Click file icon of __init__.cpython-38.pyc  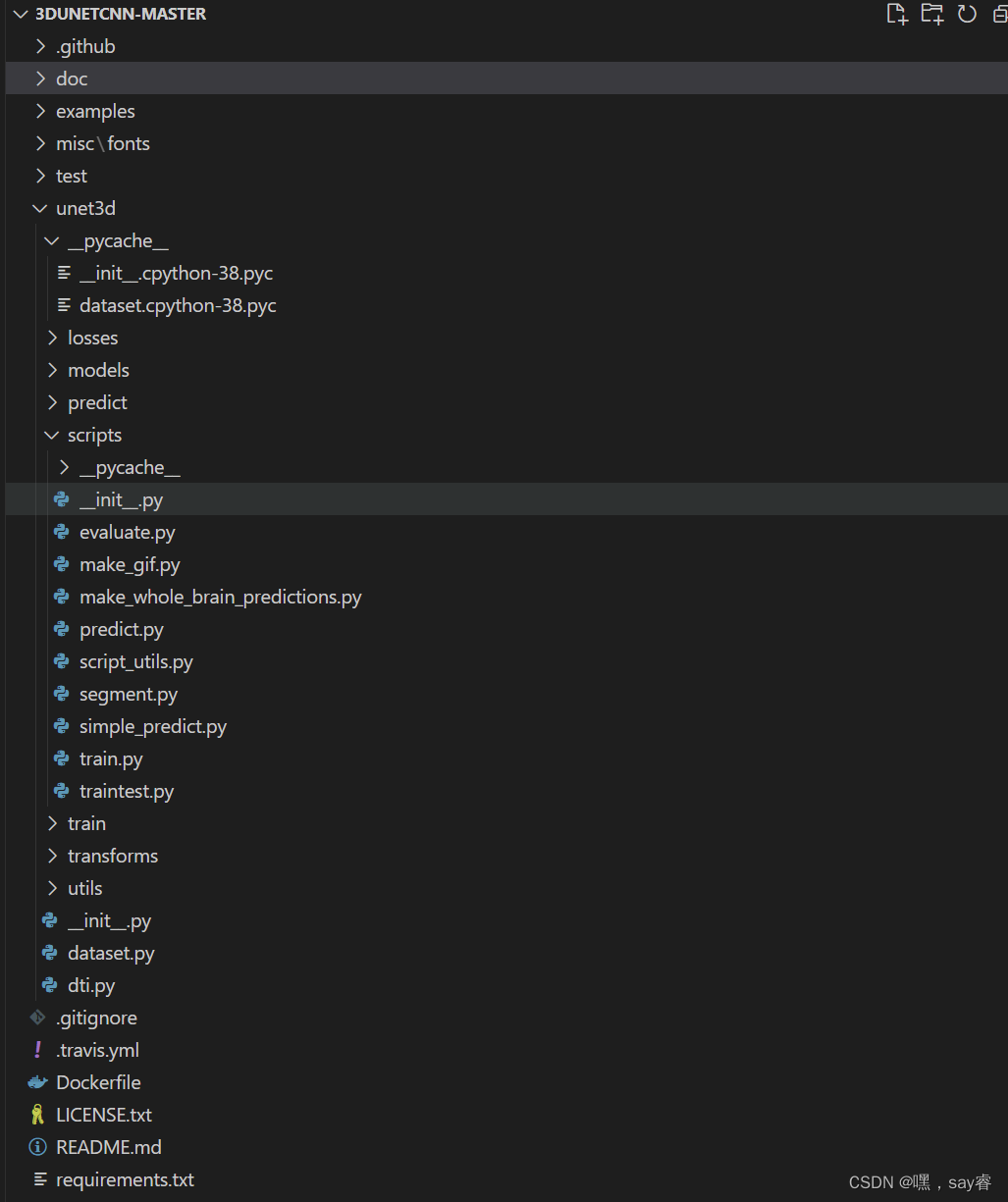coord(64,273)
